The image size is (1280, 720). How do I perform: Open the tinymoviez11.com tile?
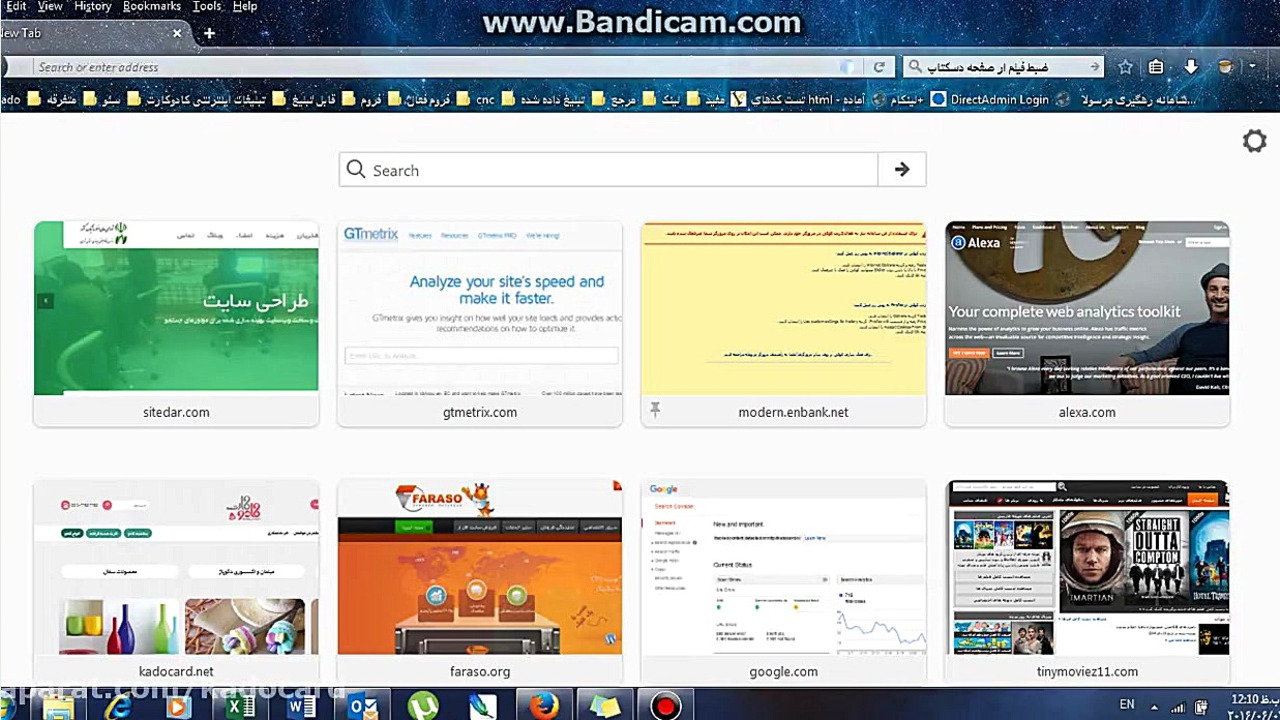tap(1087, 582)
